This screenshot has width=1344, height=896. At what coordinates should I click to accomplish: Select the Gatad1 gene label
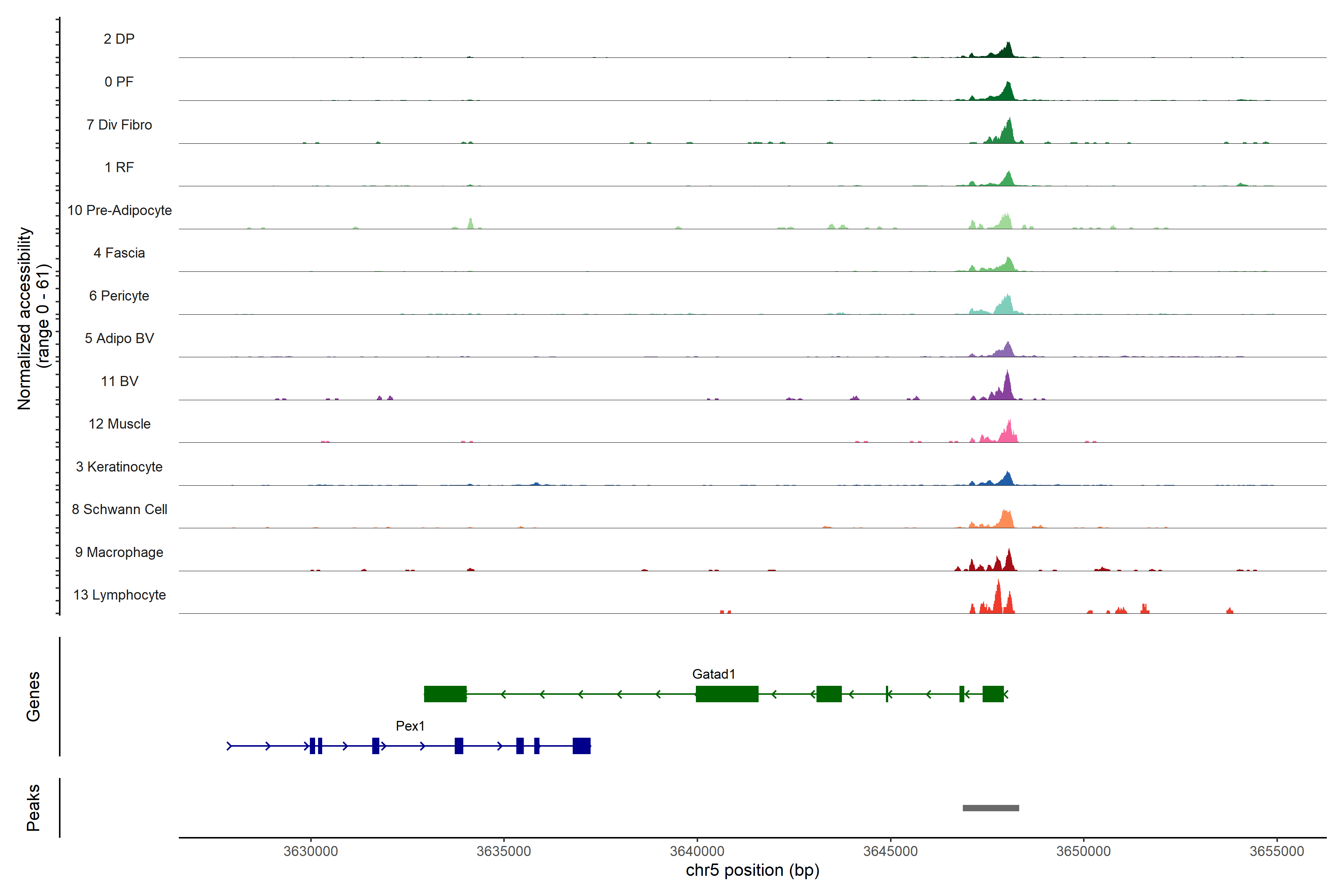tap(713, 674)
